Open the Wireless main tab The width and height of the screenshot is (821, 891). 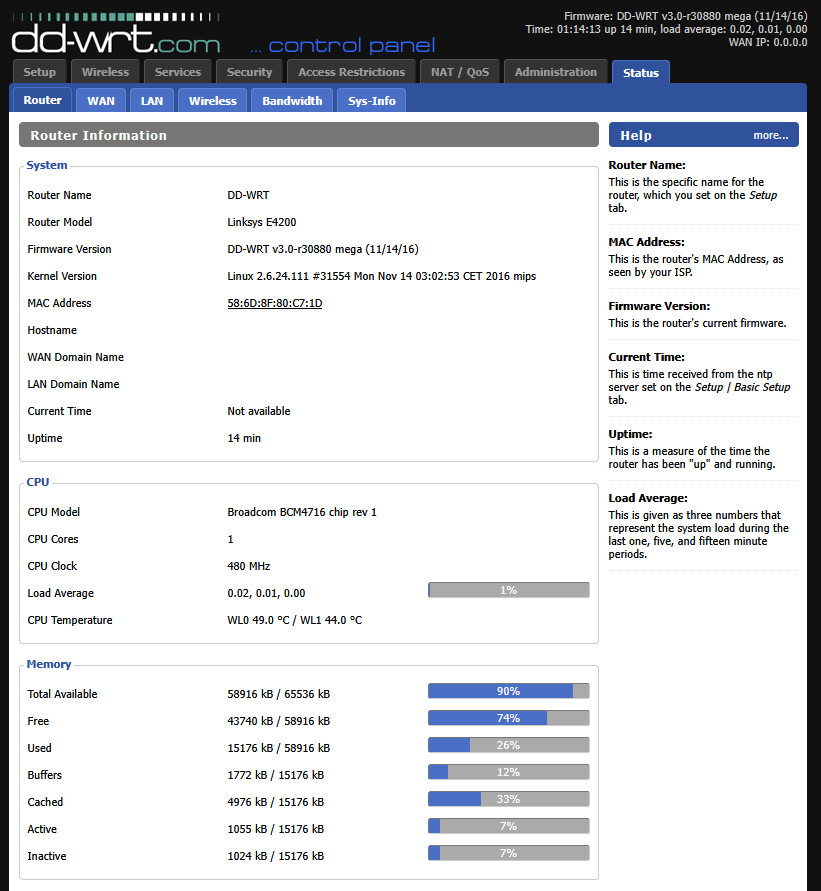pyautogui.click(x=105, y=72)
